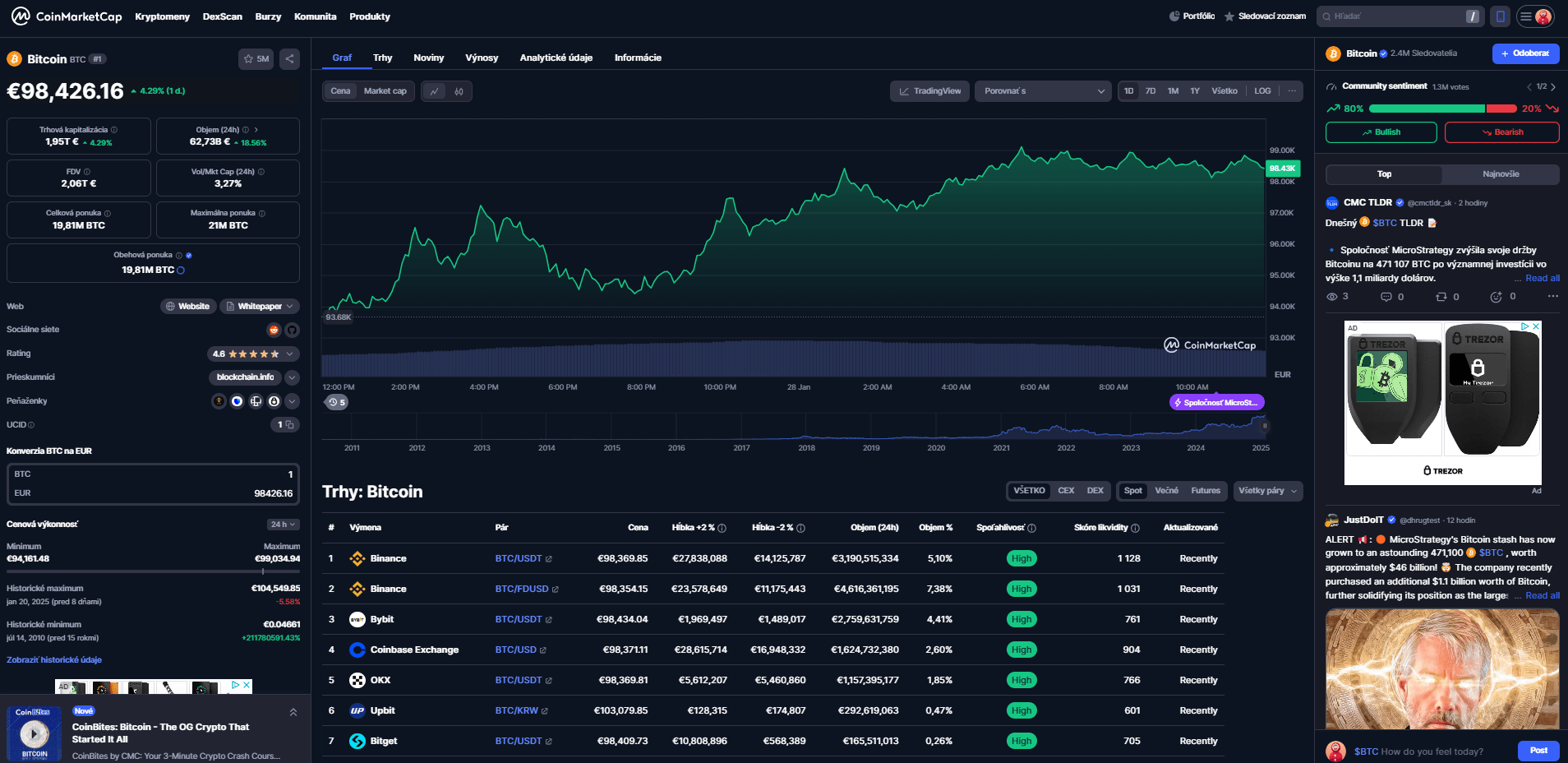Select the line chart icon
The image size is (1568, 763).
[x=434, y=91]
